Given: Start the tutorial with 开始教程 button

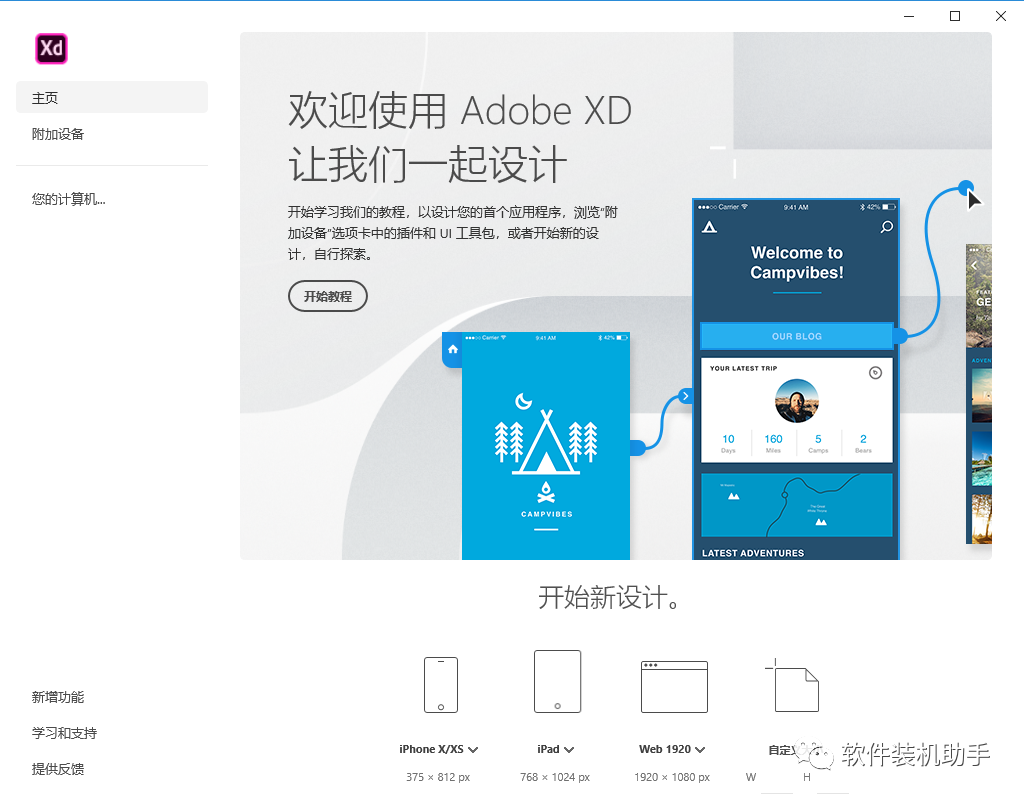Looking at the screenshot, I should tap(328, 296).
